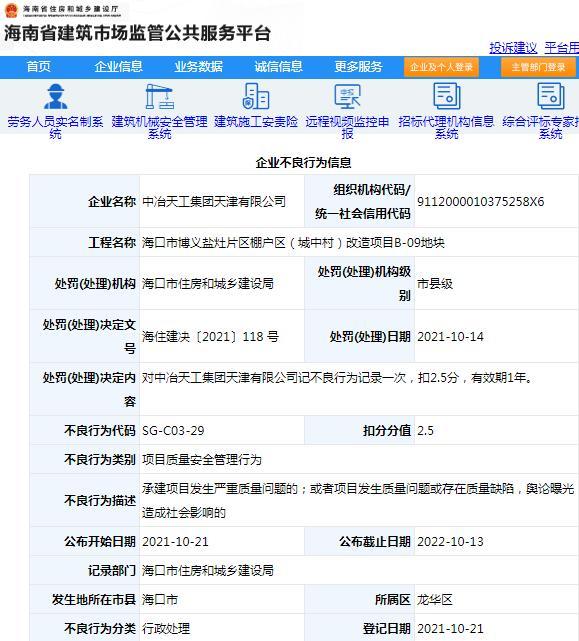
Task: Select 龙华区 district value
Action: (x=435, y=600)
